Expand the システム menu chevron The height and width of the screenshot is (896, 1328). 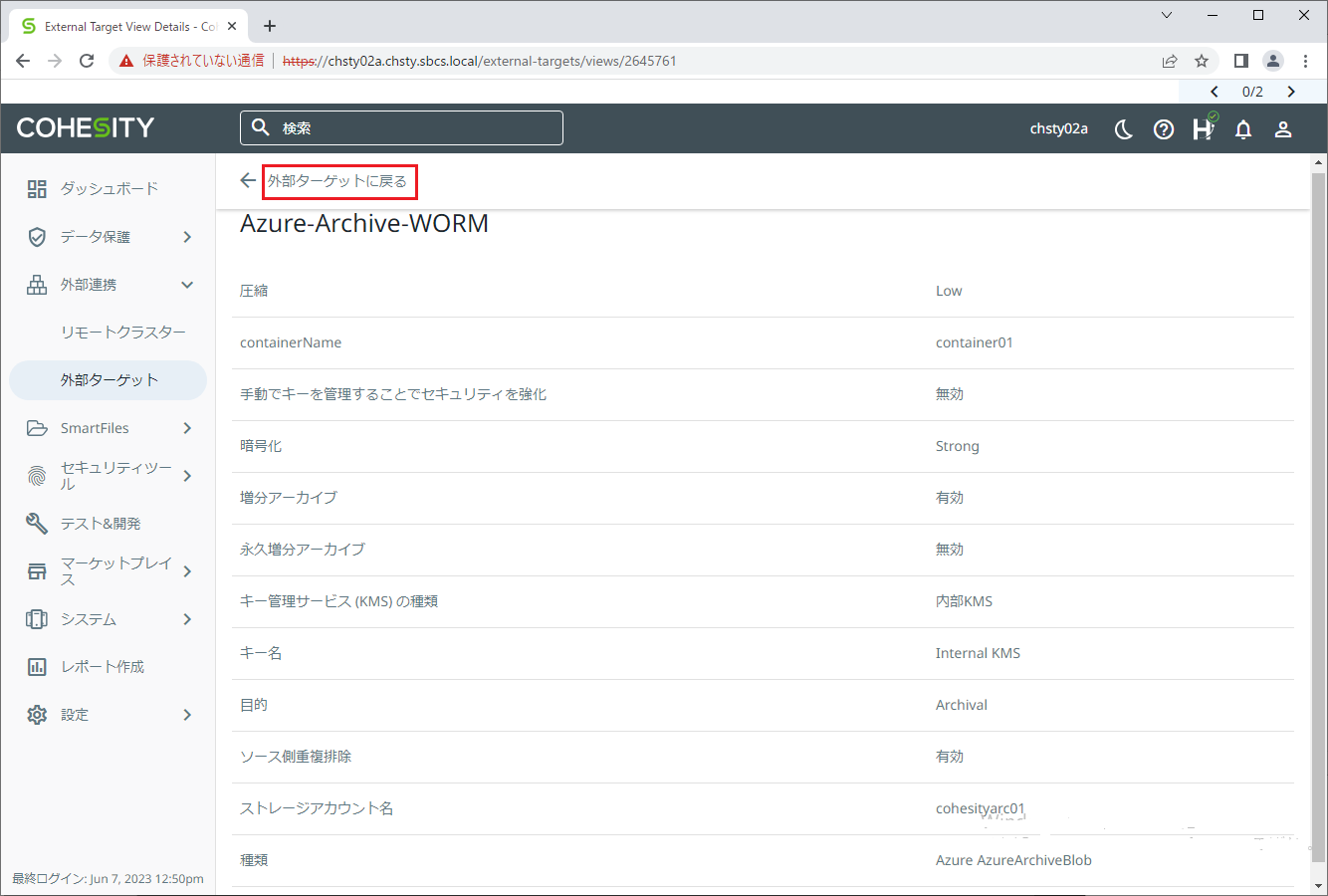(187, 619)
